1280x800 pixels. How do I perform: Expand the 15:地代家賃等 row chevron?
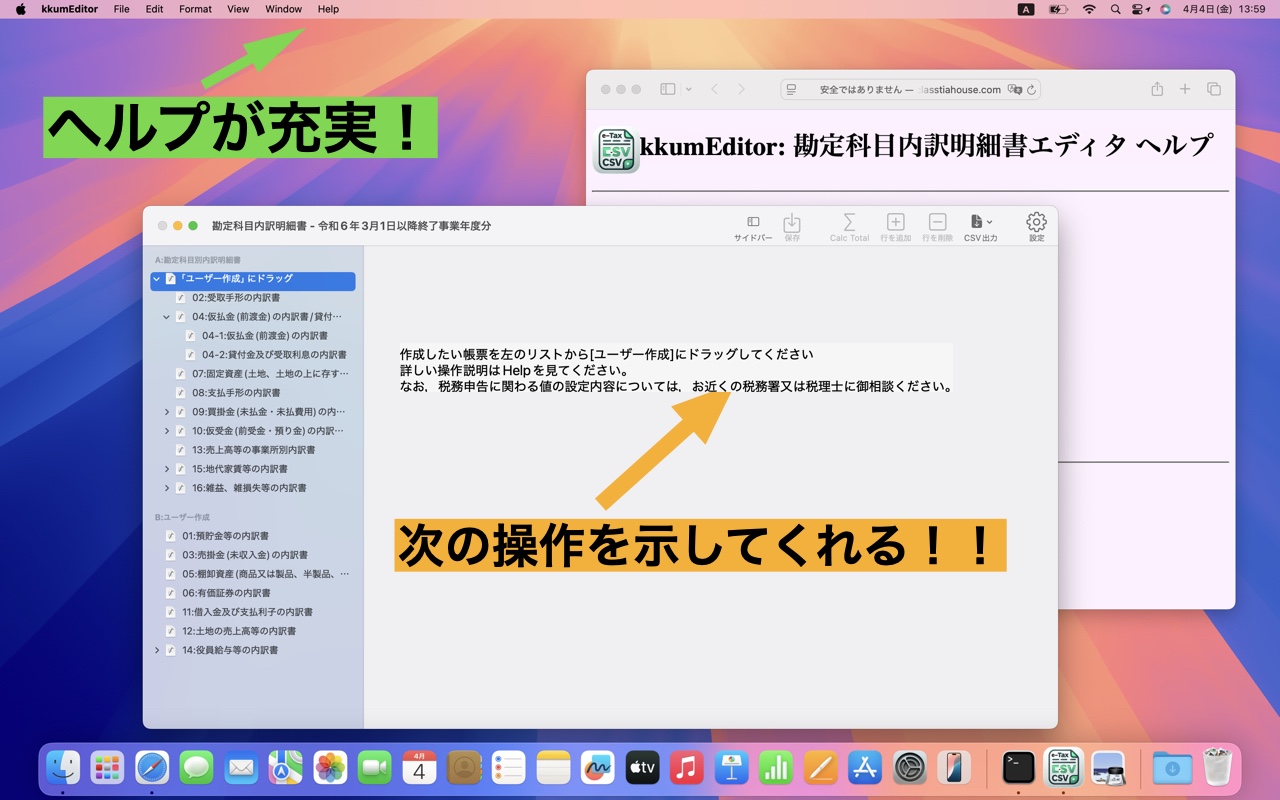tap(167, 469)
